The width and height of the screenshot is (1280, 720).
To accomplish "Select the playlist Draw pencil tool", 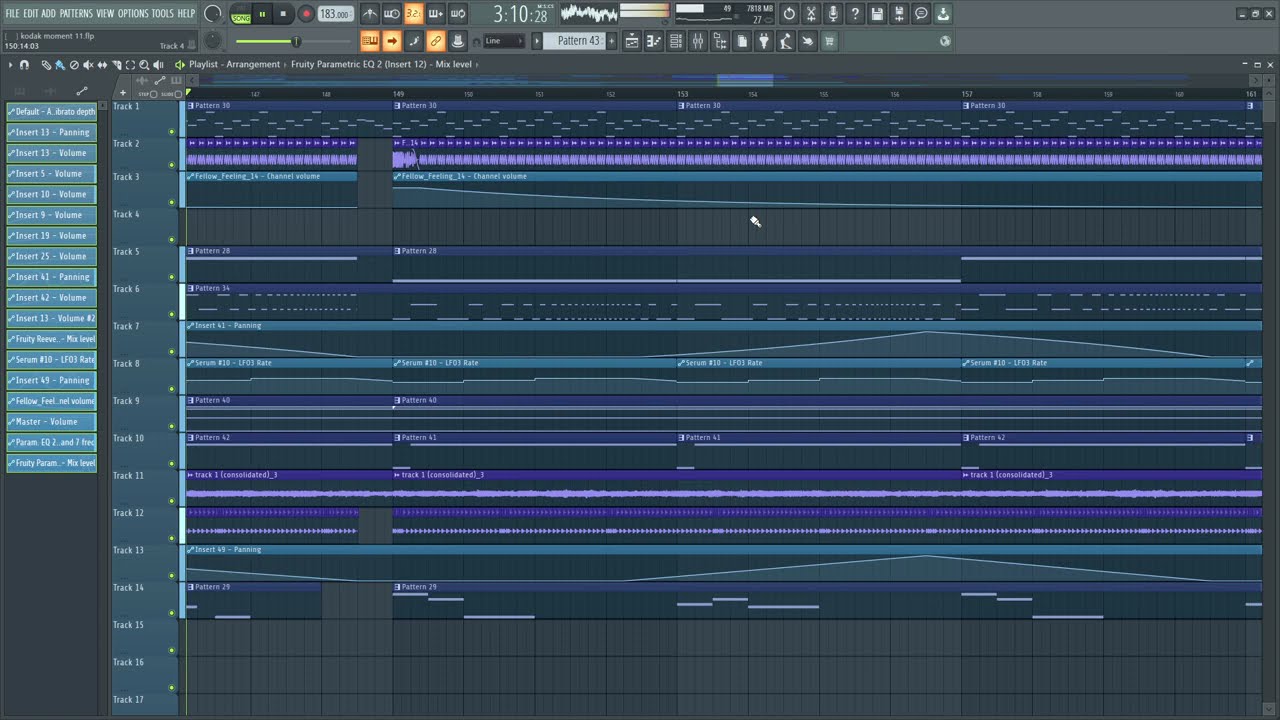I will 46,64.
